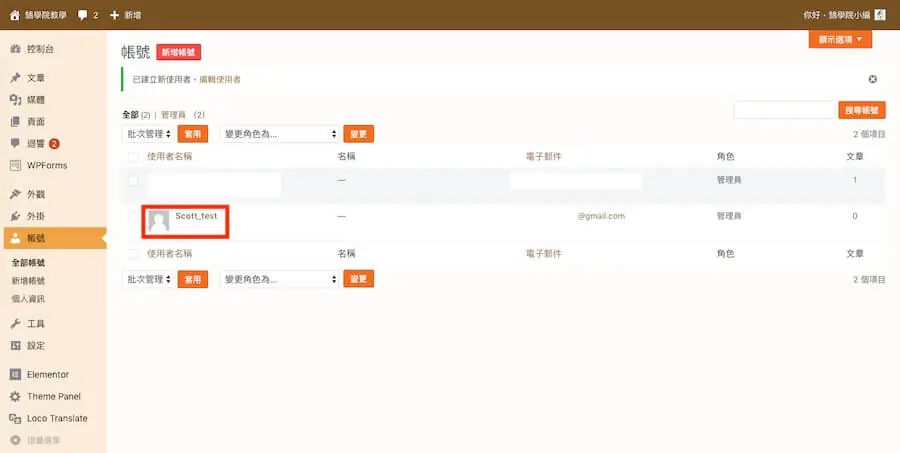Screen dimensions: 900x453
Task: Check the Scott_test row checkbox
Action: (x=133, y=217)
